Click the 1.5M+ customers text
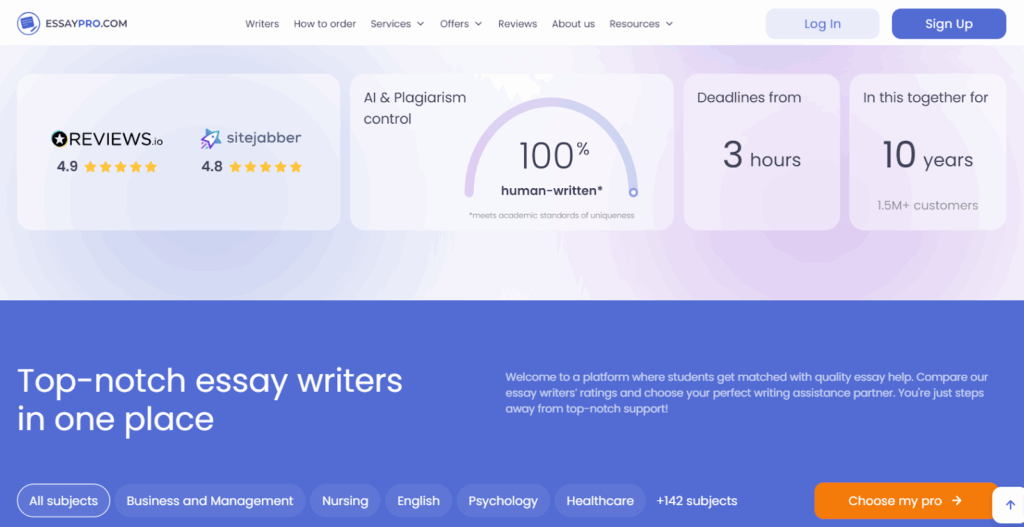 pyautogui.click(x=927, y=206)
